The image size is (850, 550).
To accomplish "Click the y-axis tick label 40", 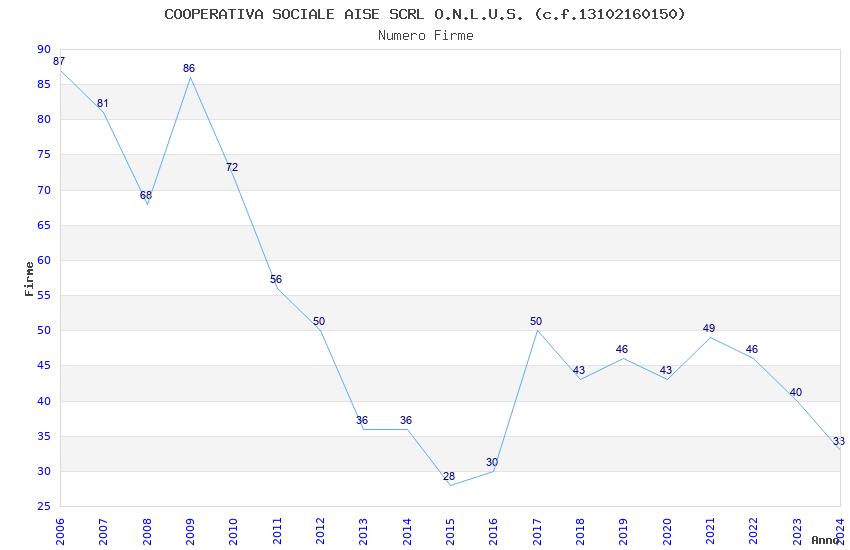I will coord(44,401).
